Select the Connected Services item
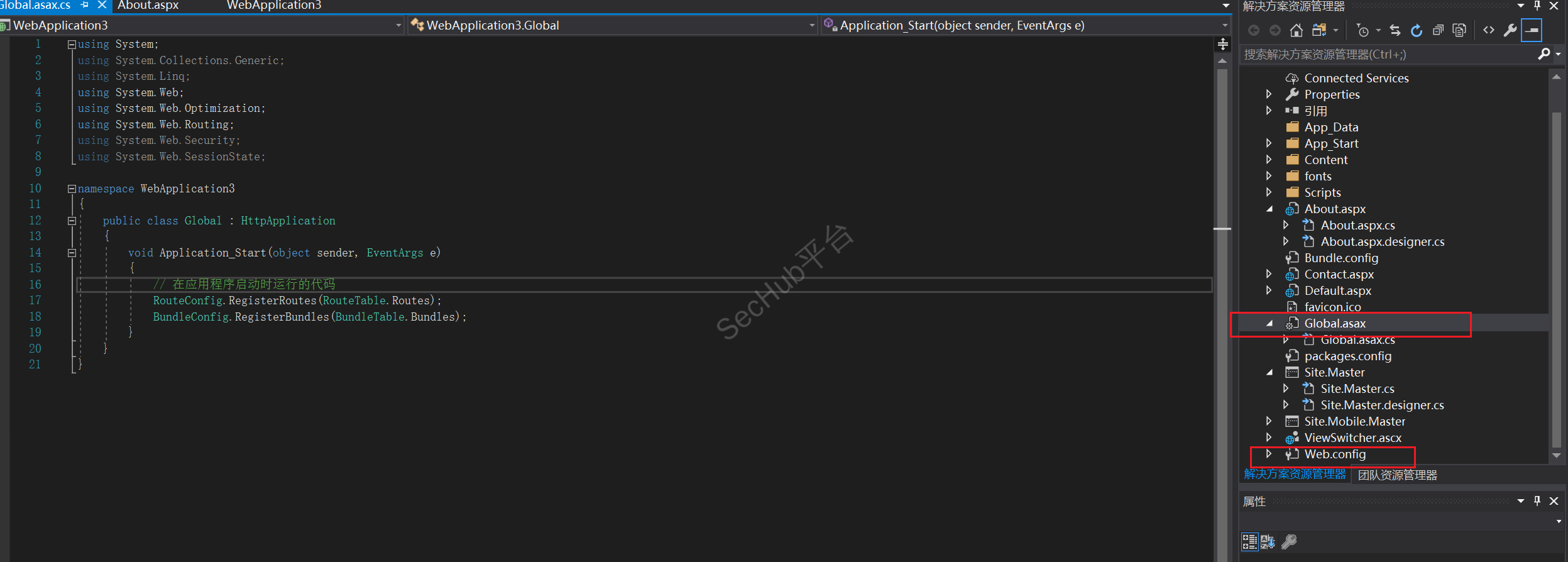This screenshot has height=562, width=1568. tap(1356, 78)
